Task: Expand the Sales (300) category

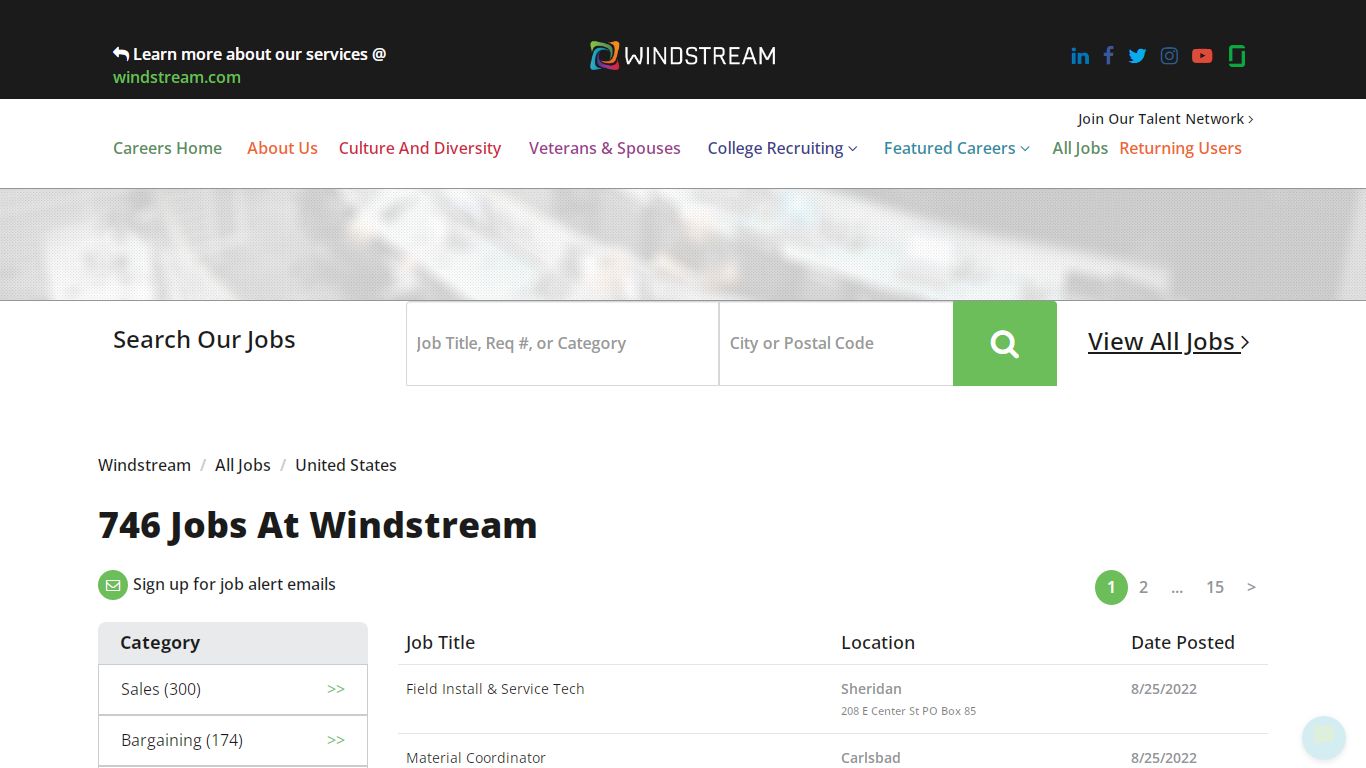Action: pyautogui.click(x=233, y=689)
